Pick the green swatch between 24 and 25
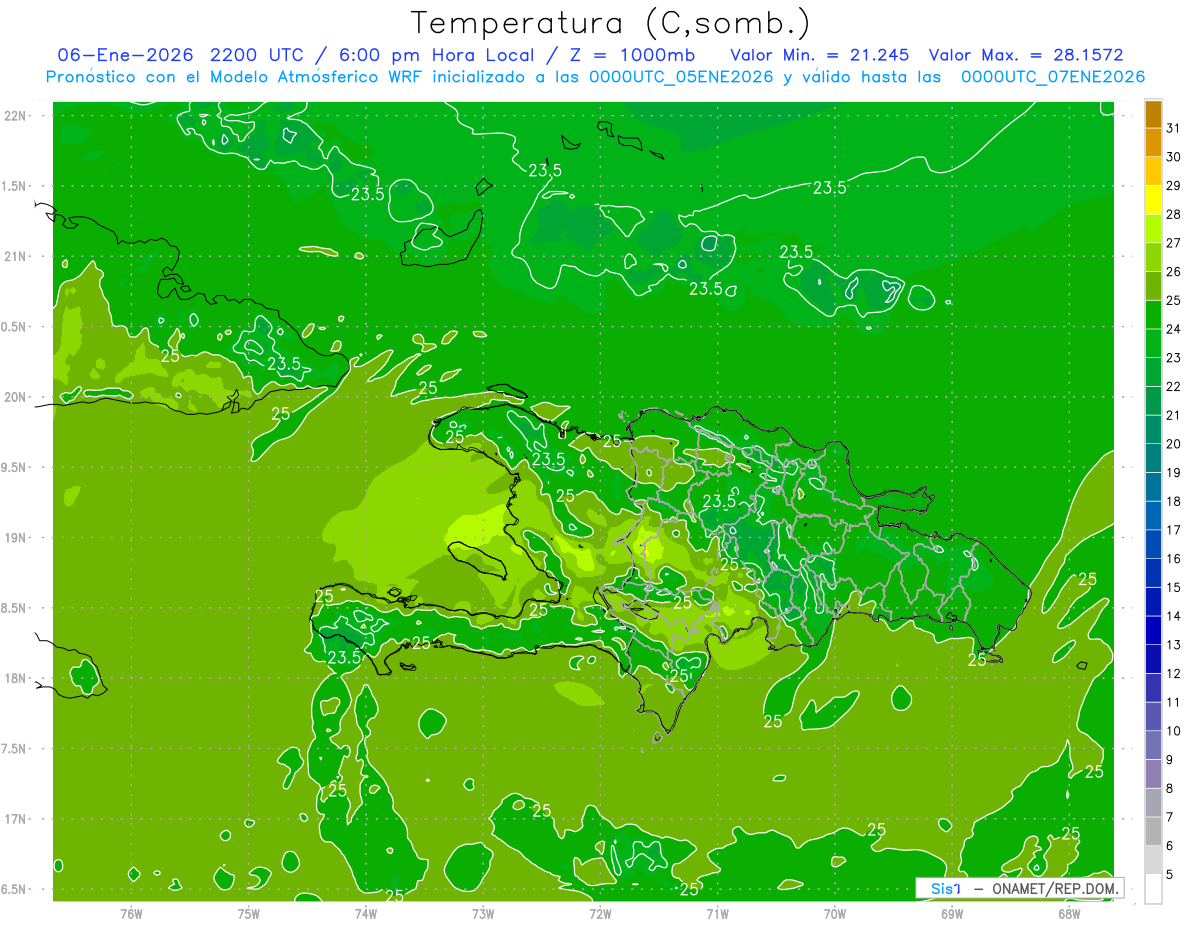The width and height of the screenshot is (1200, 927). pyautogui.click(x=1153, y=314)
